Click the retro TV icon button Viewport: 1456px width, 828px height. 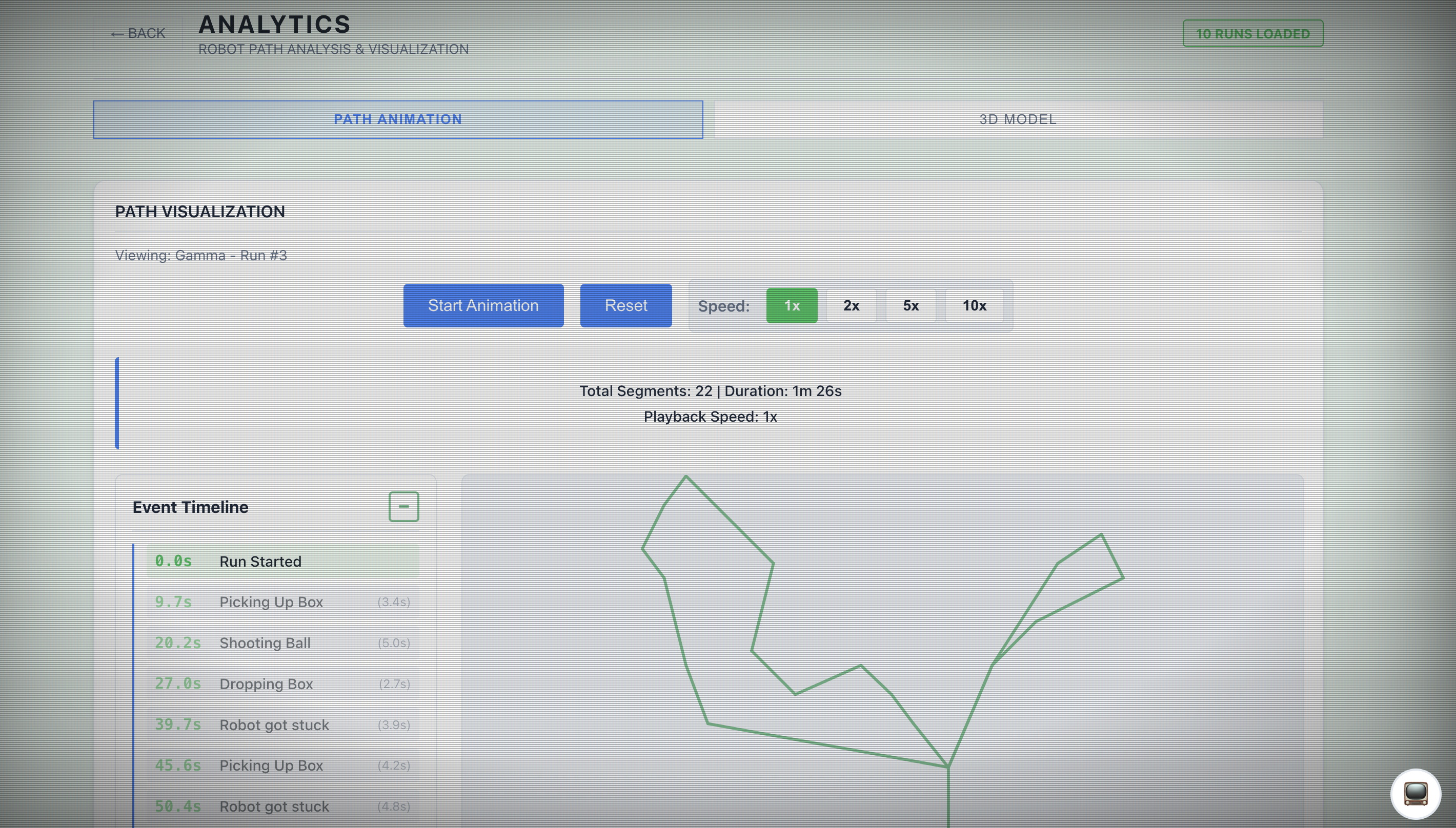1415,793
